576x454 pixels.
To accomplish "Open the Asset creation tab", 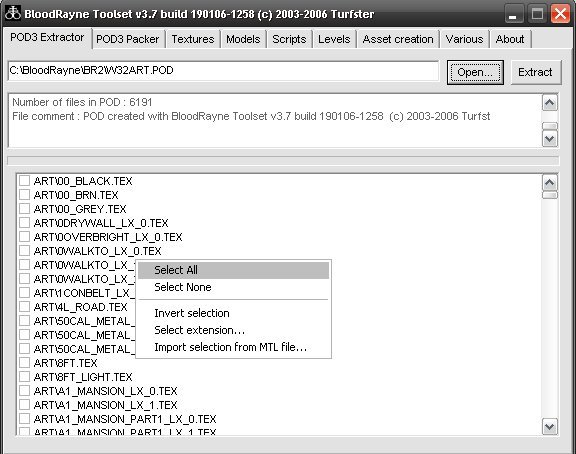I will [x=398, y=39].
